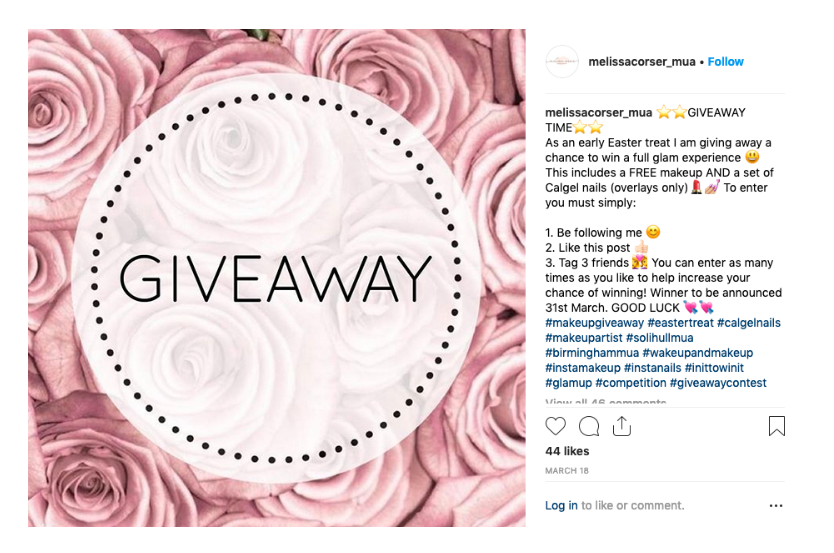The height and width of the screenshot is (553, 834).
Task: Open the #calgelnails hashtag
Action: [749, 323]
